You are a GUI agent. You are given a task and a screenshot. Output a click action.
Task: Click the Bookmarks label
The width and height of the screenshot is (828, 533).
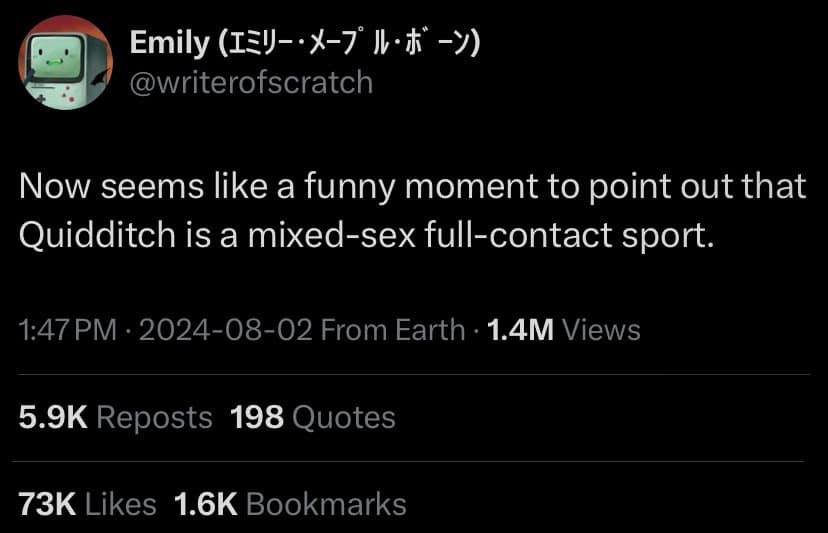[x=325, y=504]
